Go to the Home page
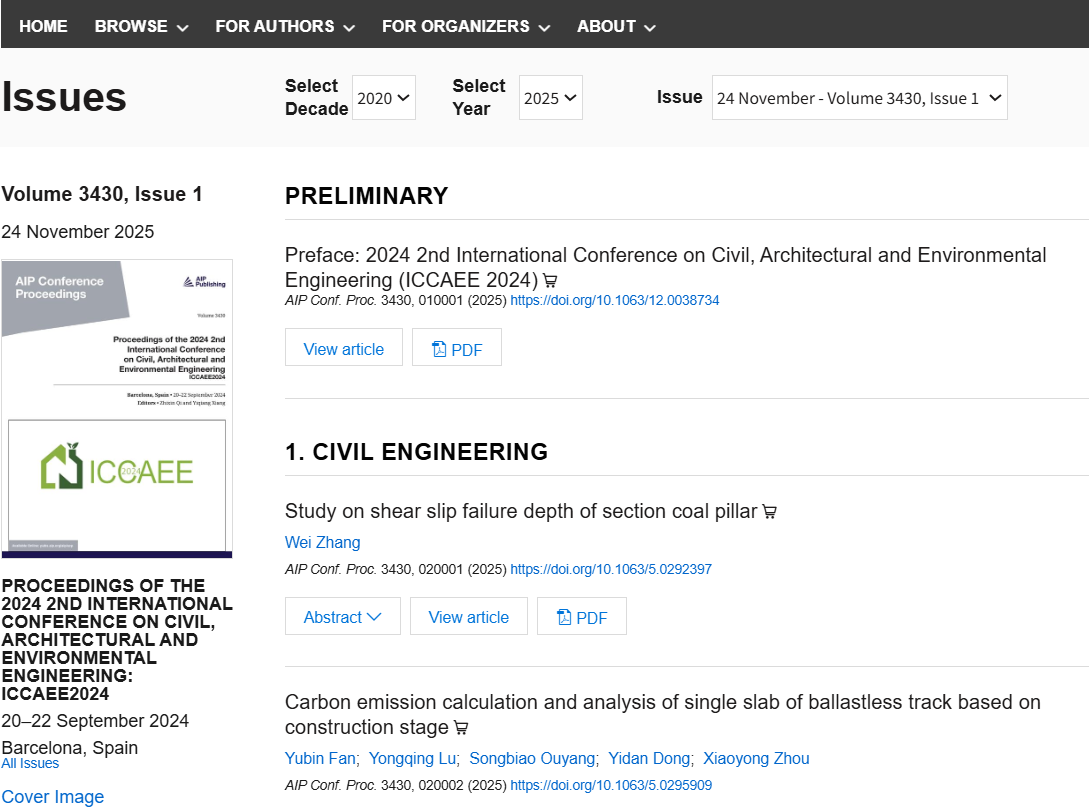The width and height of the screenshot is (1089, 810). [43, 26]
